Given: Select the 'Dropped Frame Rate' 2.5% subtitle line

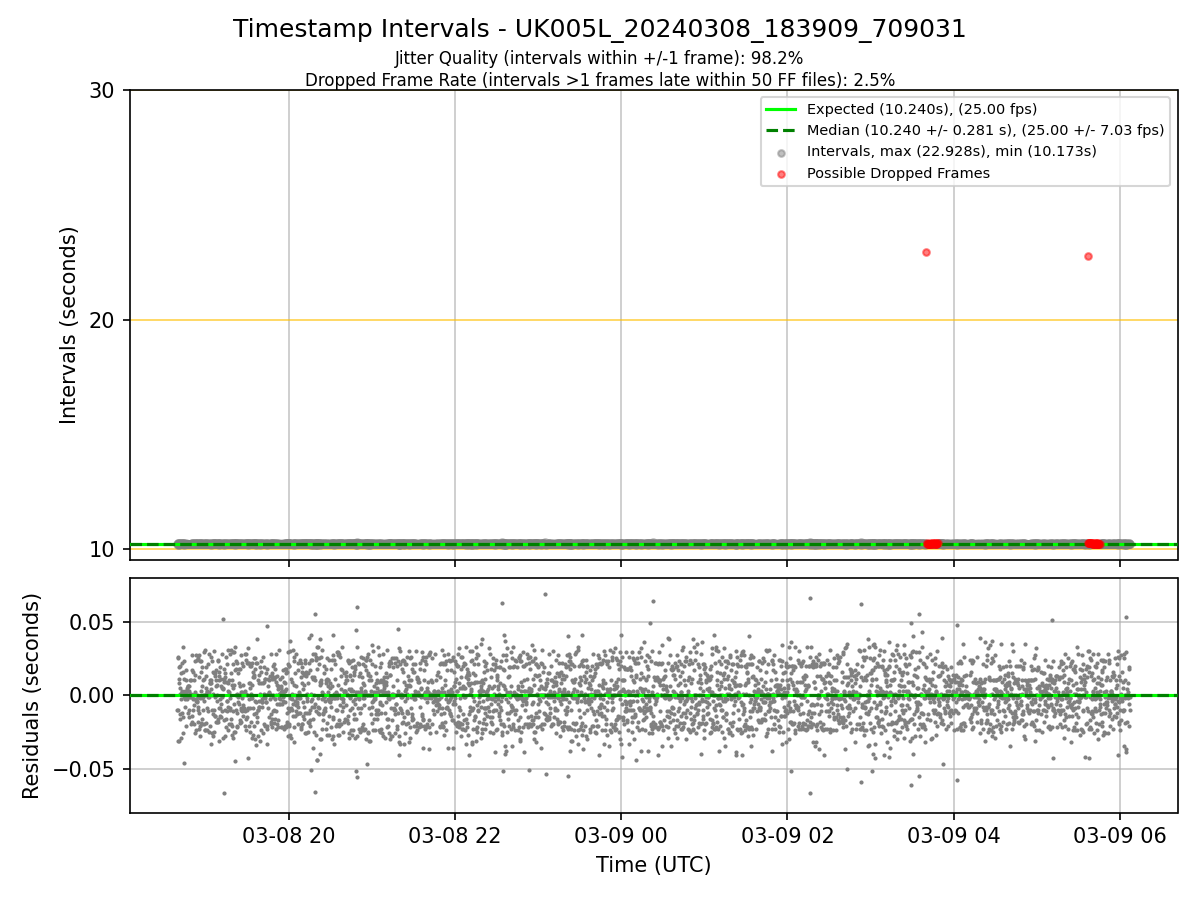Looking at the screenshot, I should coord(599,79).
